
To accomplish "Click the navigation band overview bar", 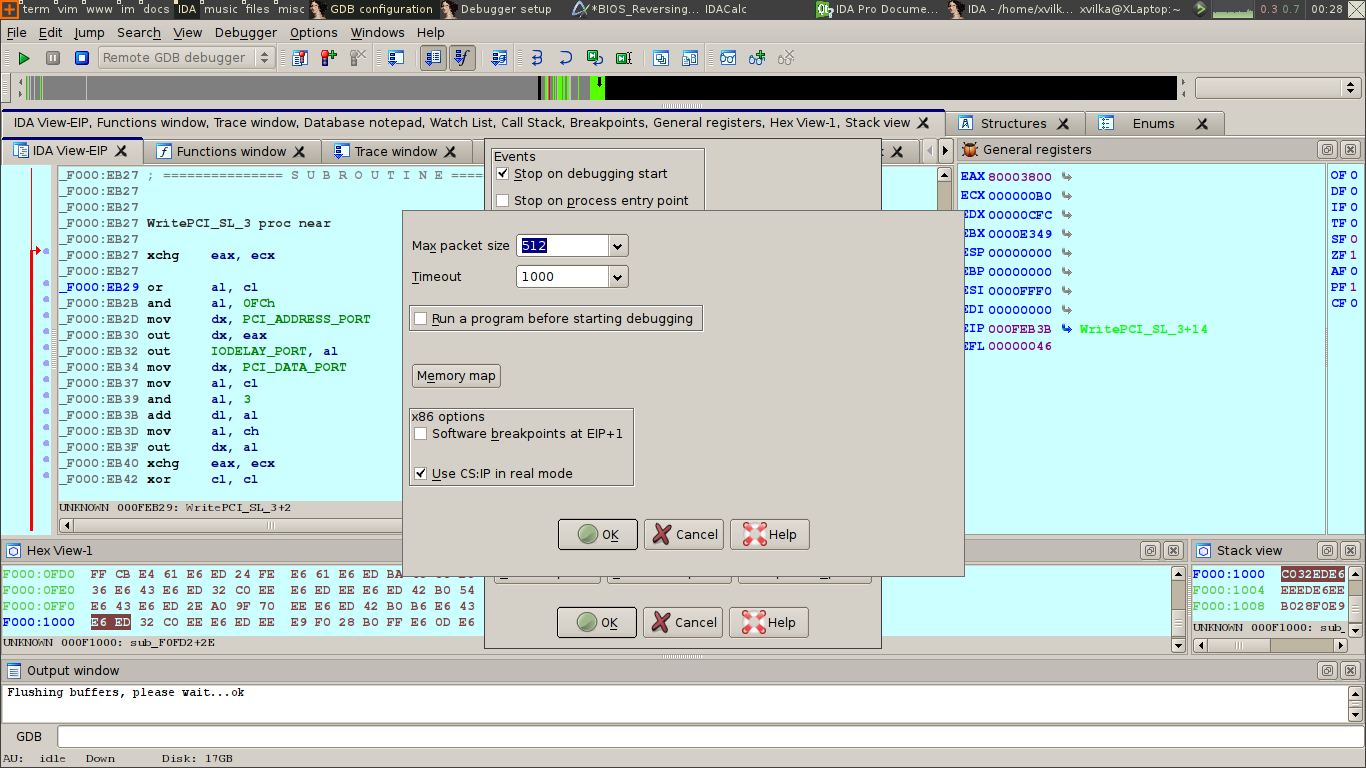I will (x=600, y=88).
